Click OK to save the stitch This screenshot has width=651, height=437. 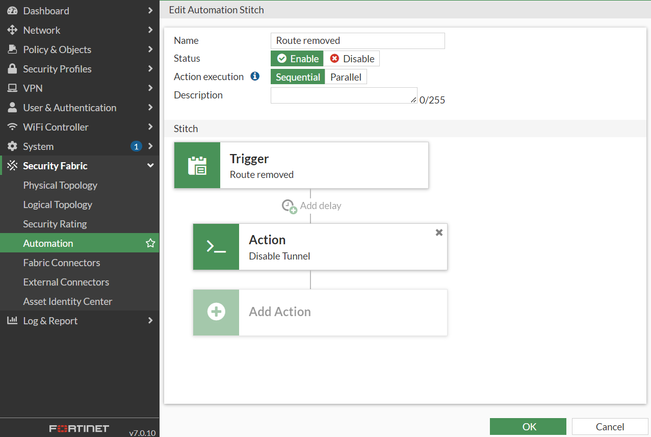tap(528, 427)
